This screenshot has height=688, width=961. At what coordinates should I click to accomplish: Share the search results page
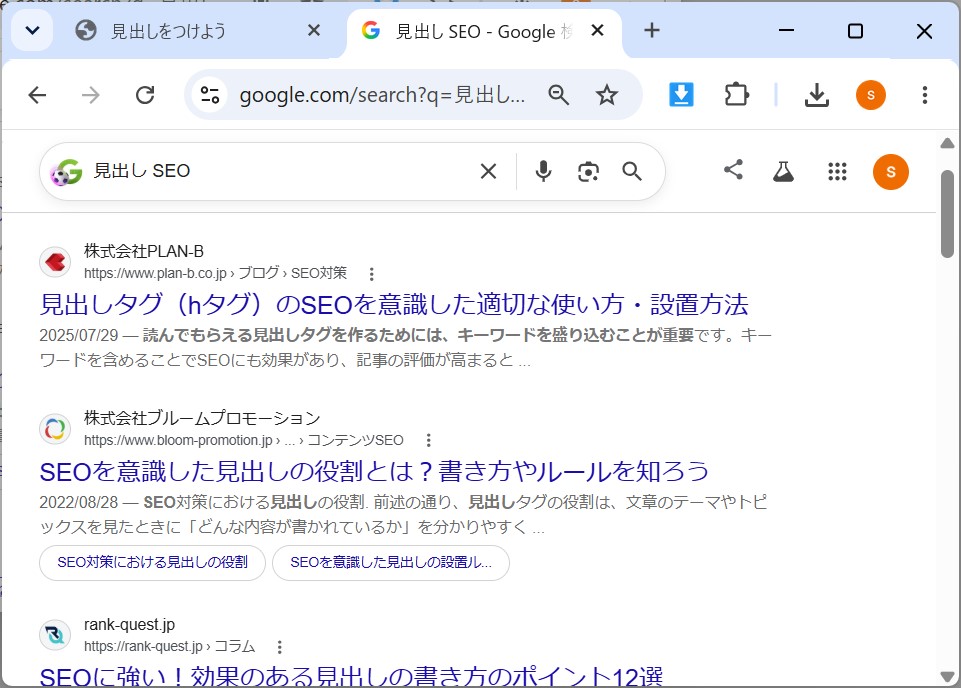pos(734,170)
